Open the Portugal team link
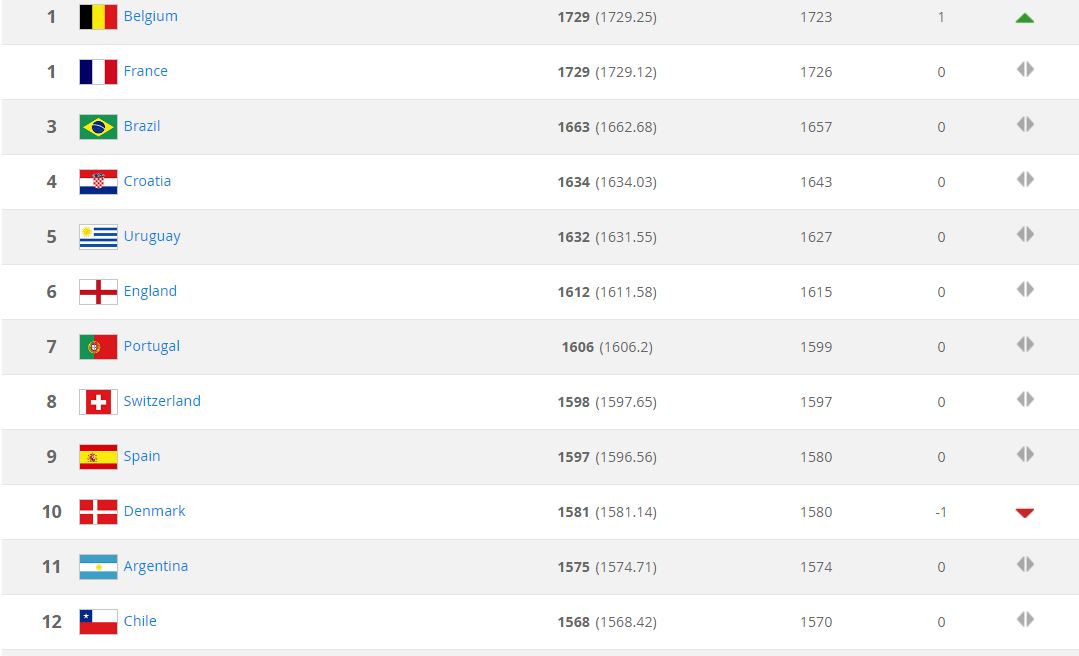The image size is (1079, 656). 151,346
